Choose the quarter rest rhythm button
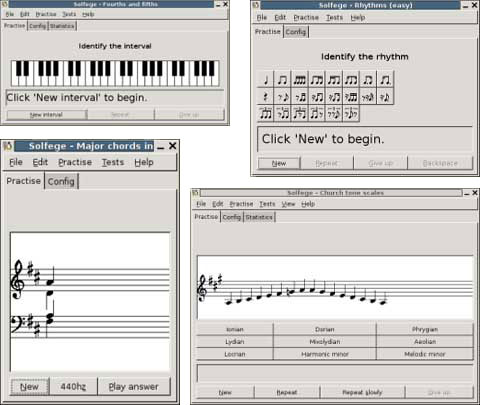The width and height of the screenshot is (480, 405). (x=266, y=97)
